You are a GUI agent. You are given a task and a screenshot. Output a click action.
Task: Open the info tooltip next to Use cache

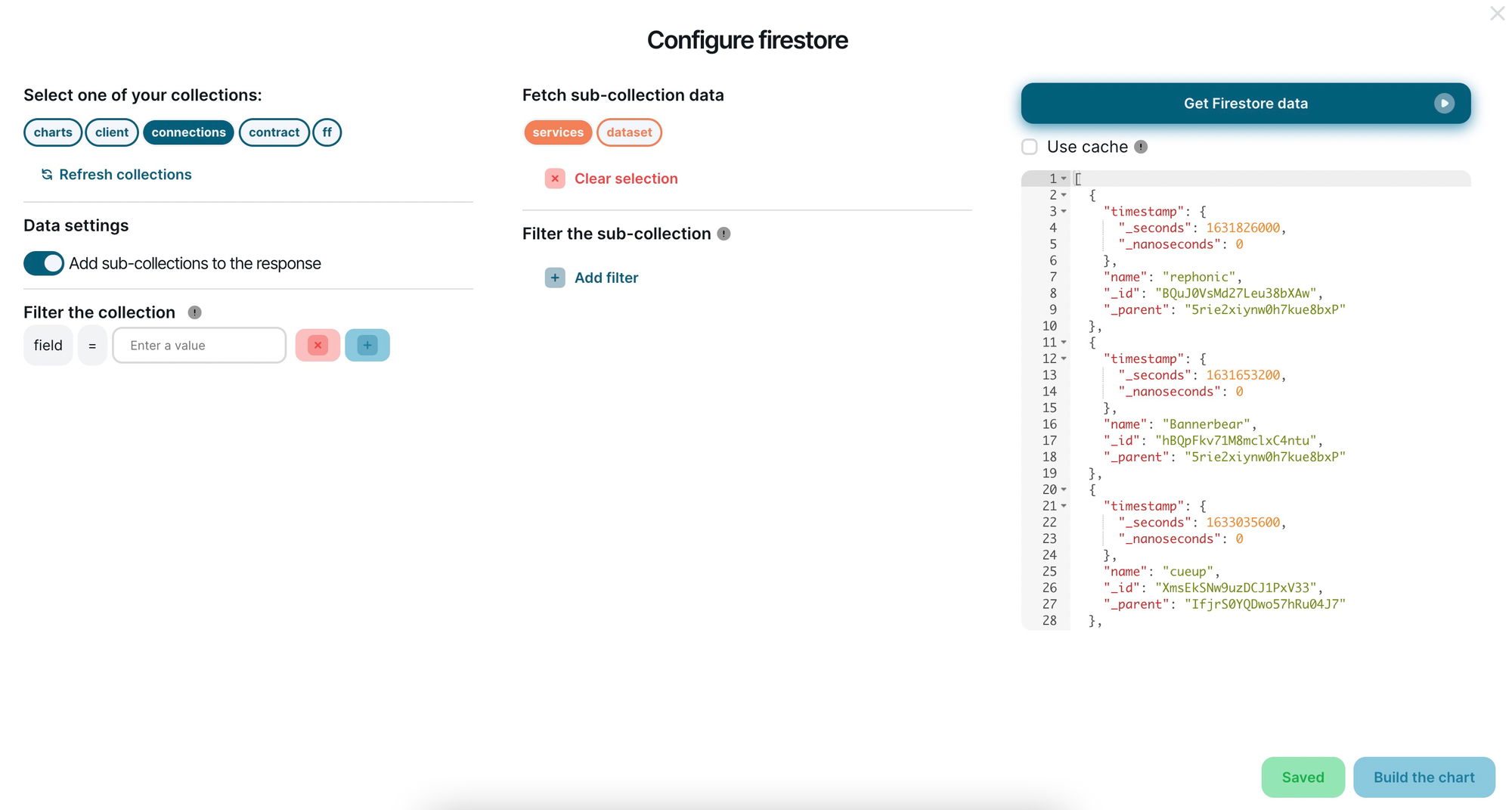click(x=1142, y=147)
